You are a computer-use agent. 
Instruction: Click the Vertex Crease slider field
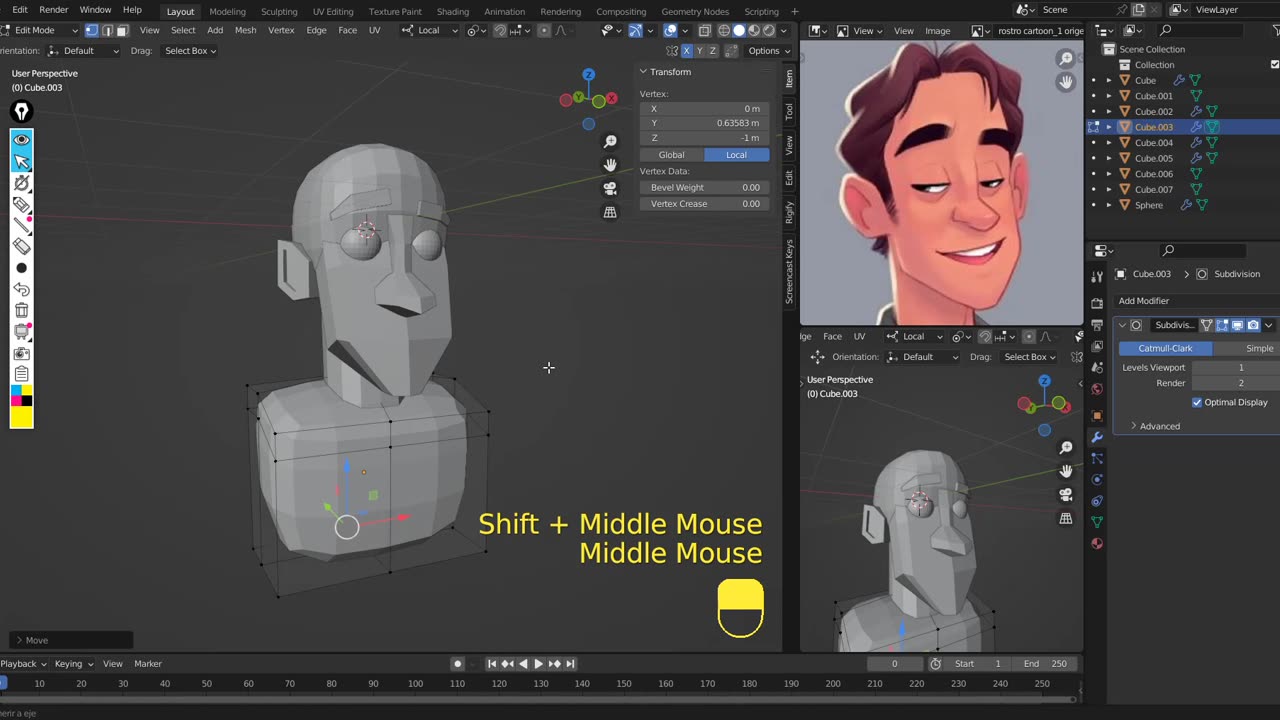[704, 204]
